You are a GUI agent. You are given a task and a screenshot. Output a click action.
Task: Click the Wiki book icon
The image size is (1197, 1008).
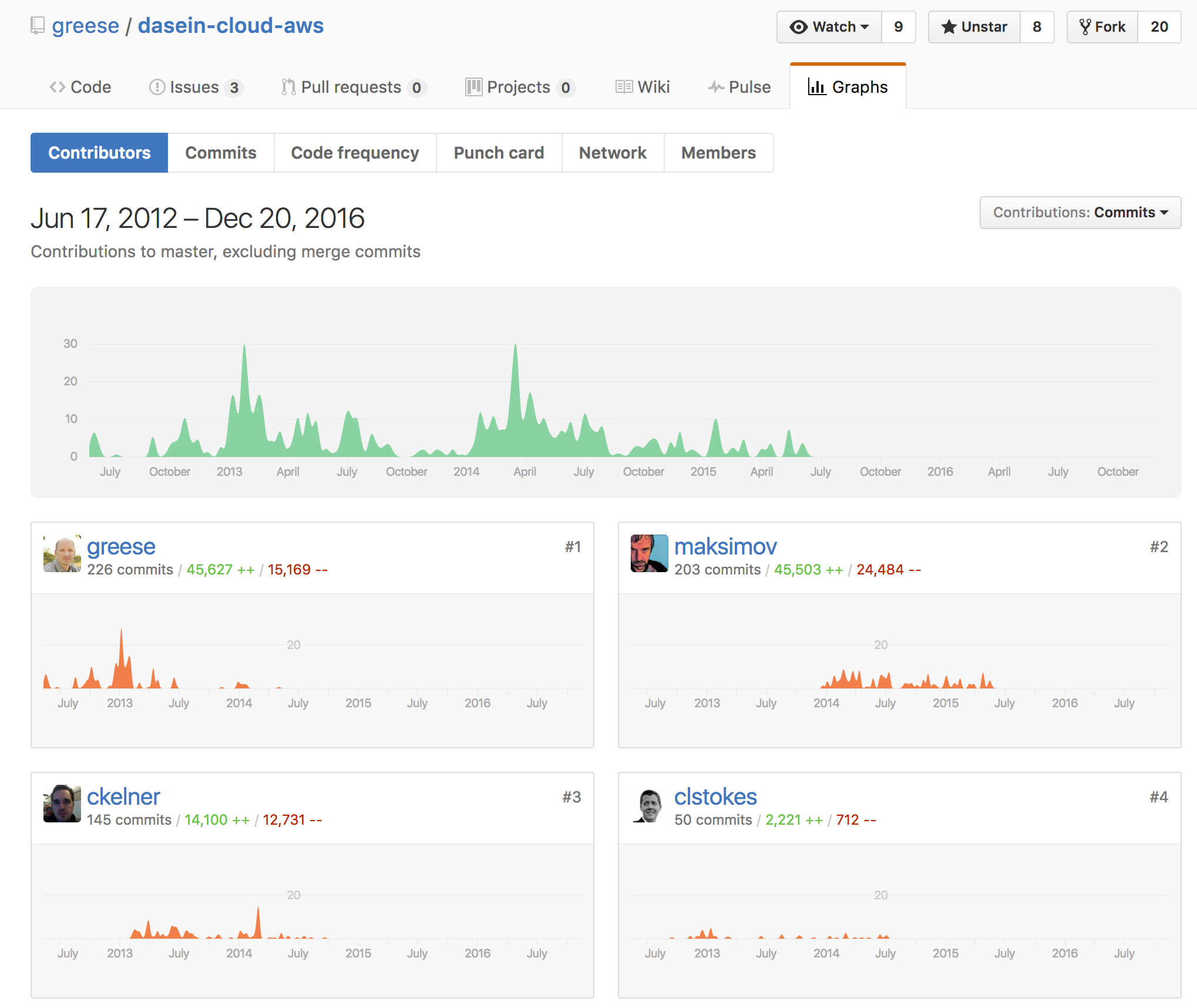[x=624, y=87]
